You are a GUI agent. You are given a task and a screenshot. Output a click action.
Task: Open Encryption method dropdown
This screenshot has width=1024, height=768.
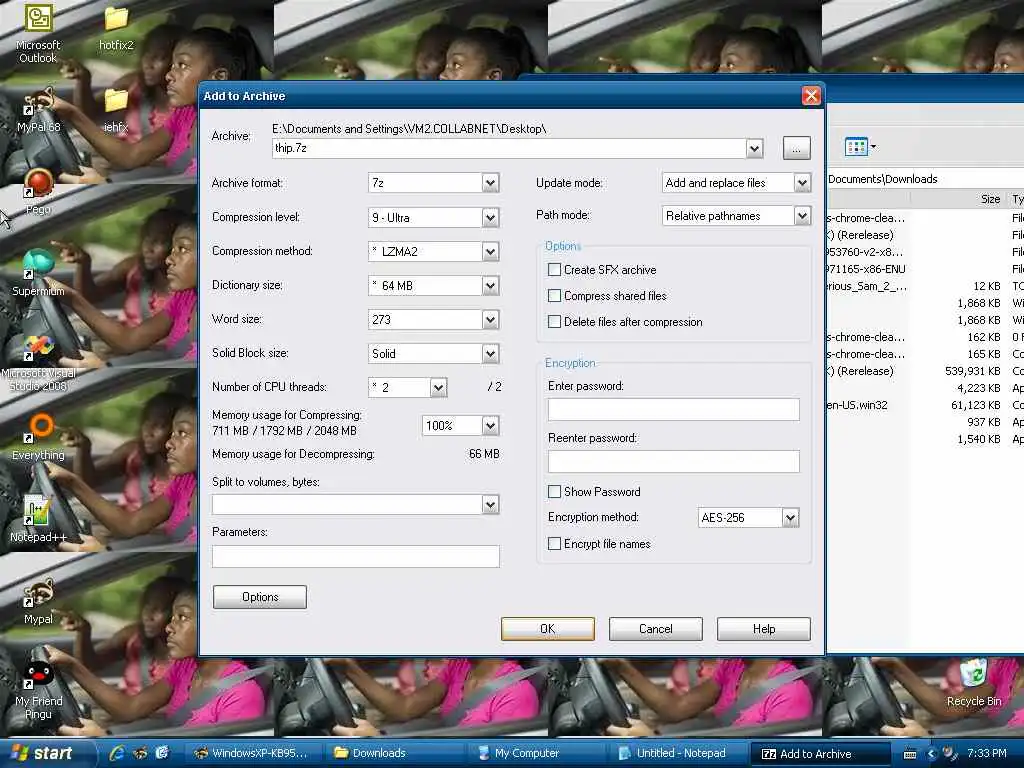pos(790,518)
